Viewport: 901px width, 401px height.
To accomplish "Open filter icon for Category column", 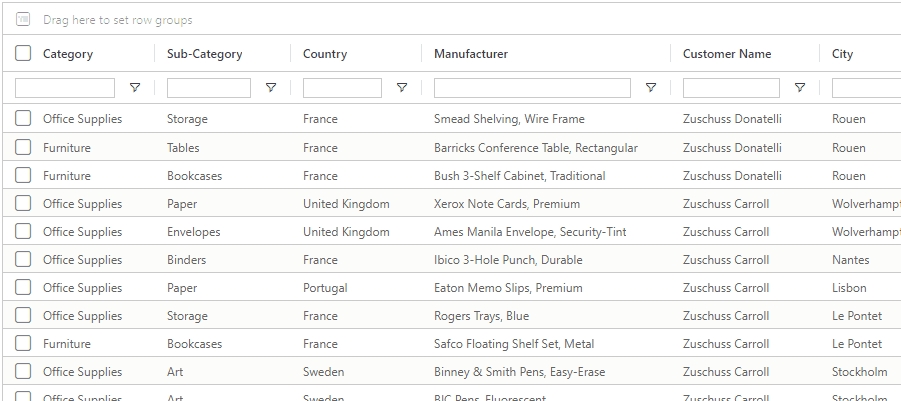I will (x=135, y=88).
